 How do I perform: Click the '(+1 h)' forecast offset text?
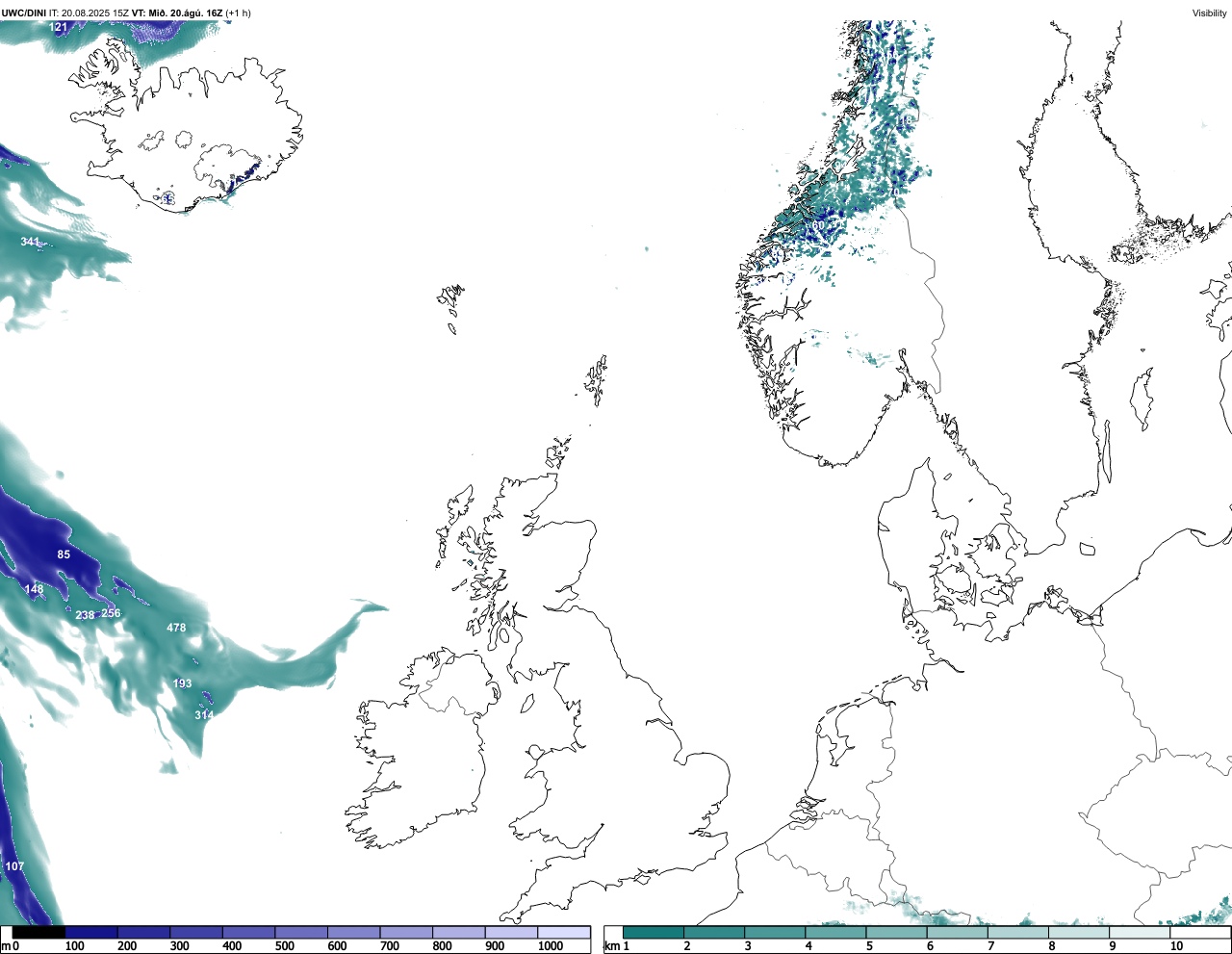(x=239, y=13)
